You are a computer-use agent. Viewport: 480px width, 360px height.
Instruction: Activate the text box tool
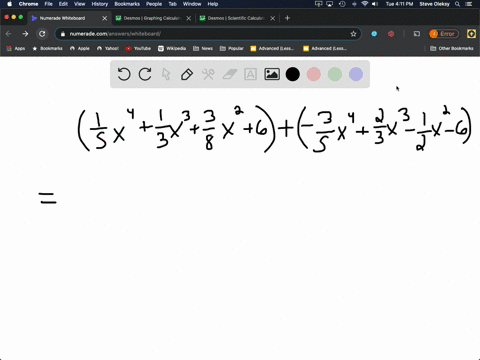click(x=250, y=74)
